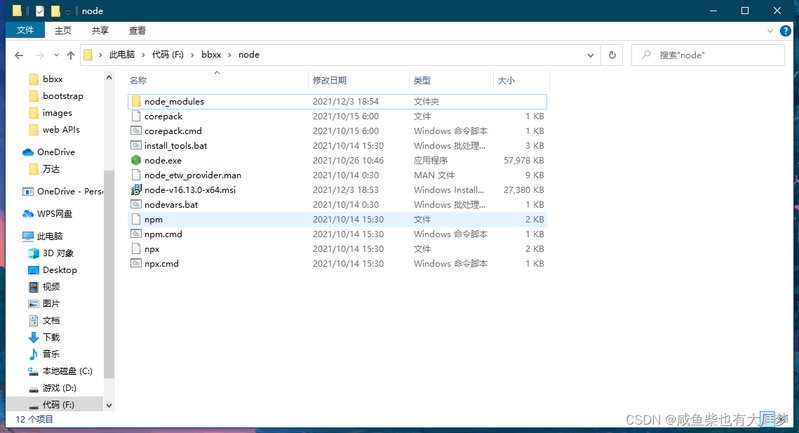The height and width of the screenshot is (433, 799).
Task: Open the node_modules folder icon
Action: pyautogui.click(x=136, y=101)
